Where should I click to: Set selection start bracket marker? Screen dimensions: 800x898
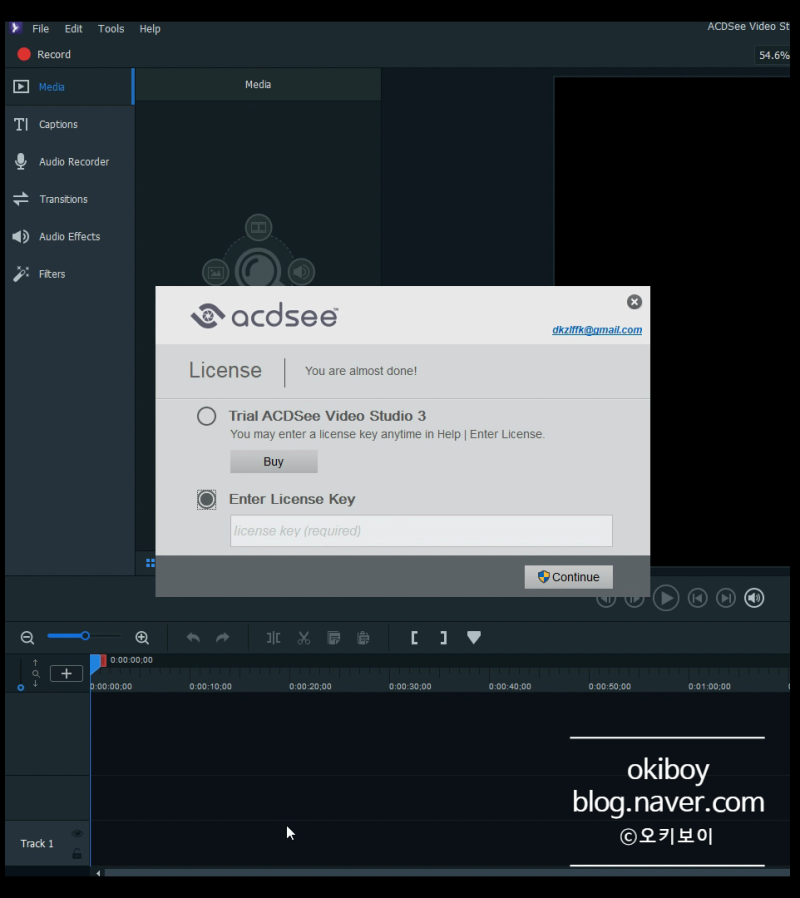pos(414,637)
